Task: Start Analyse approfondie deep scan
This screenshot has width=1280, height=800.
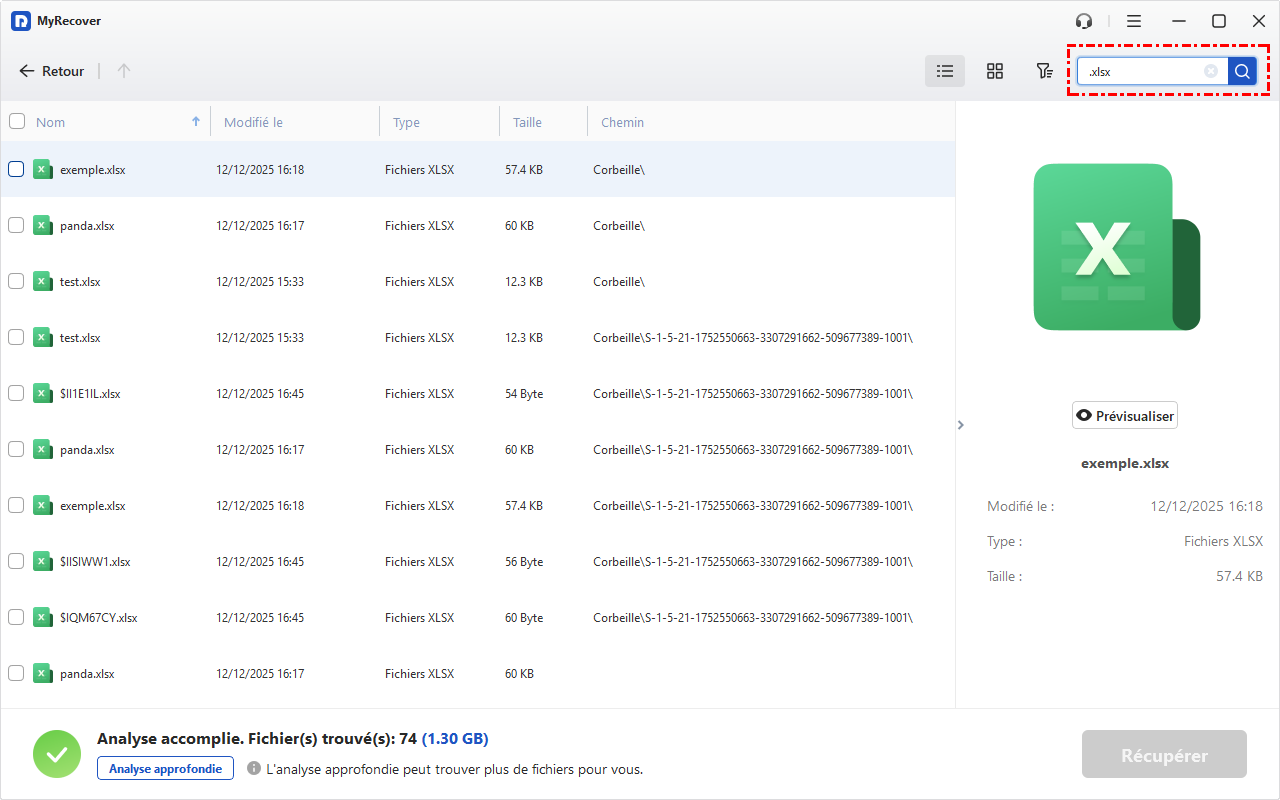Action: click(165, 768)
